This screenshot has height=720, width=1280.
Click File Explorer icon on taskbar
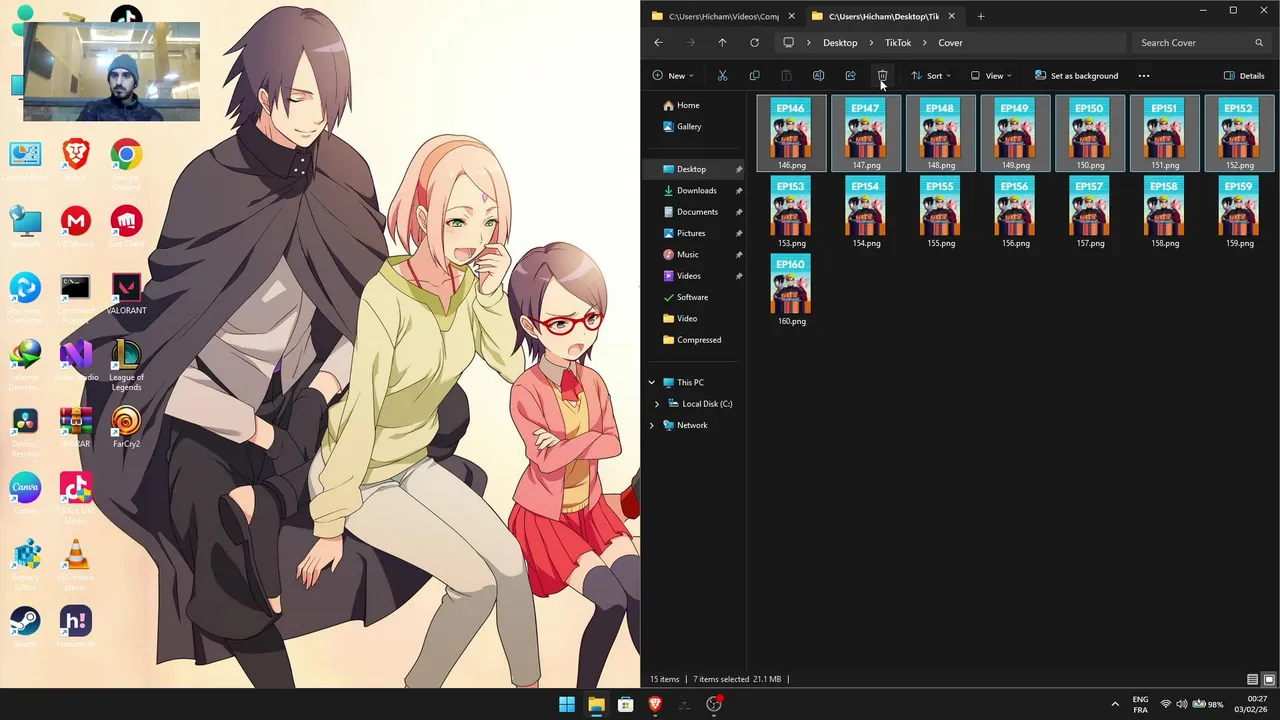(596, 704)
